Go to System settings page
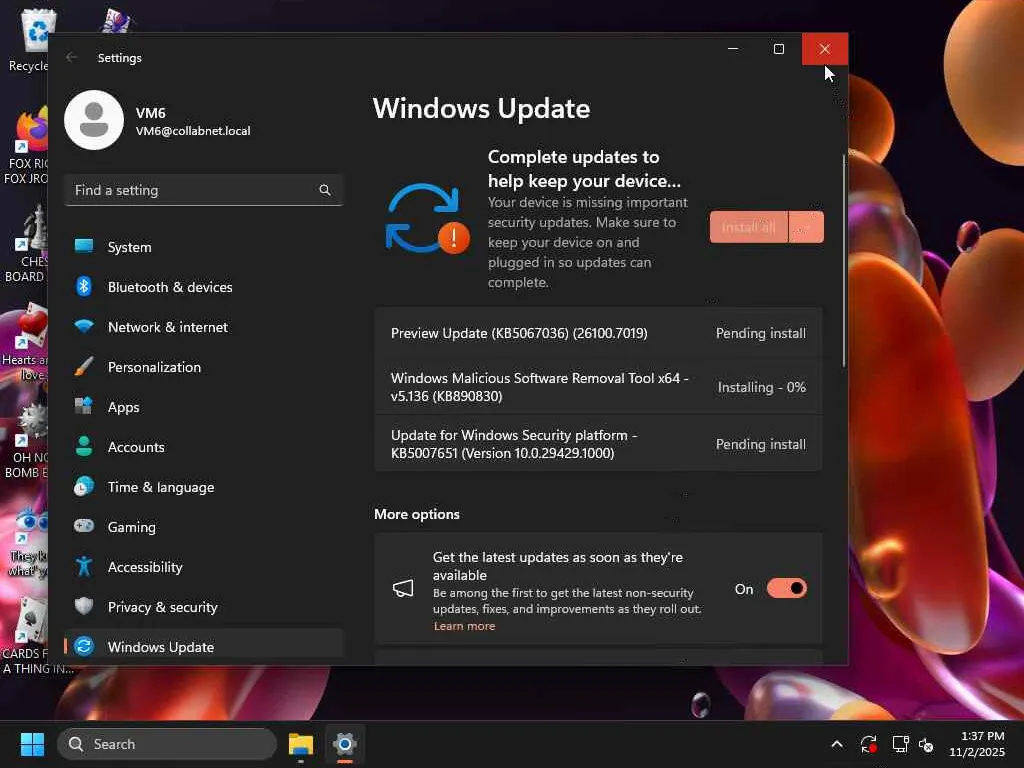Image resolution: width=1024 pixels, height=768 pixels. [204, 247]
